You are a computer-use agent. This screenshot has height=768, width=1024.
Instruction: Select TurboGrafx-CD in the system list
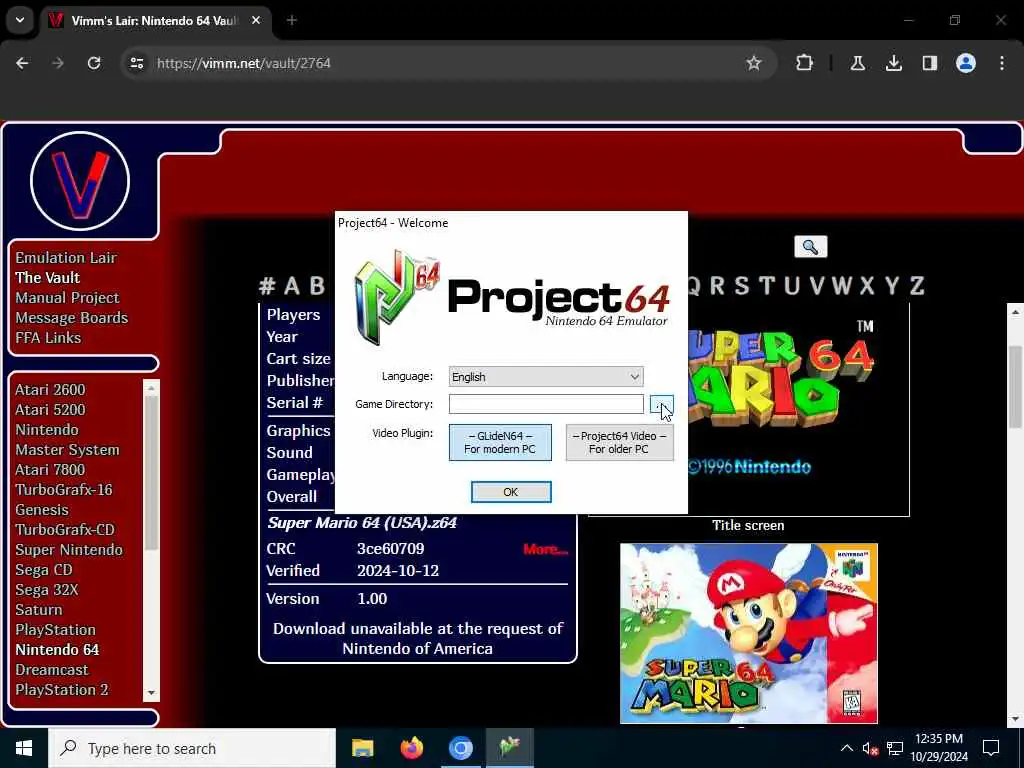pos(65,530)
